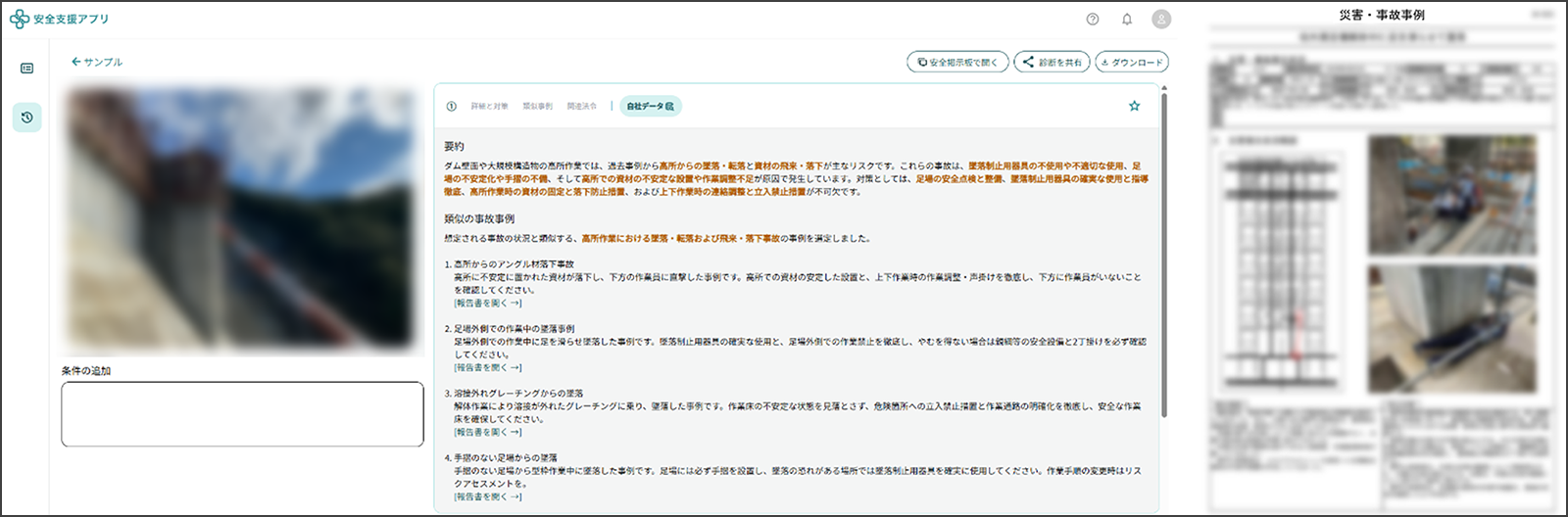Go back via ← サンプル link
Screen dimensions: 1568x517
coord(97,62)
